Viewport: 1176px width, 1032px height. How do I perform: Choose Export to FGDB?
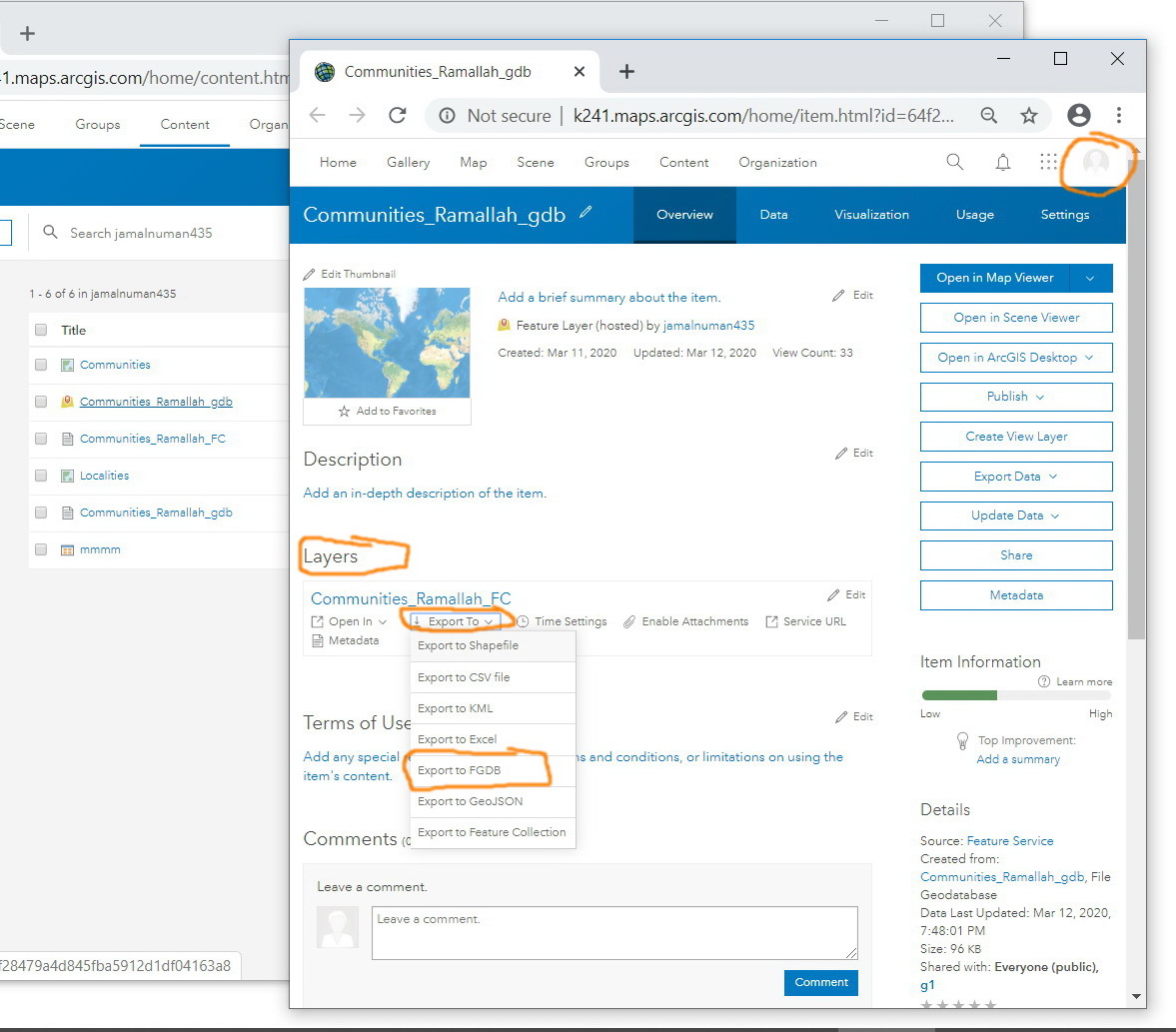(x=493, y=770)
